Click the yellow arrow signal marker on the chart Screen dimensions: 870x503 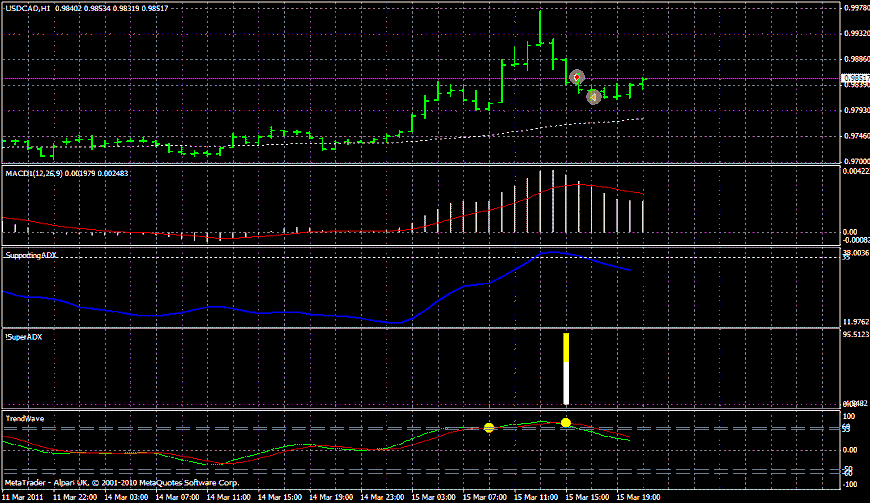[593, 97]
